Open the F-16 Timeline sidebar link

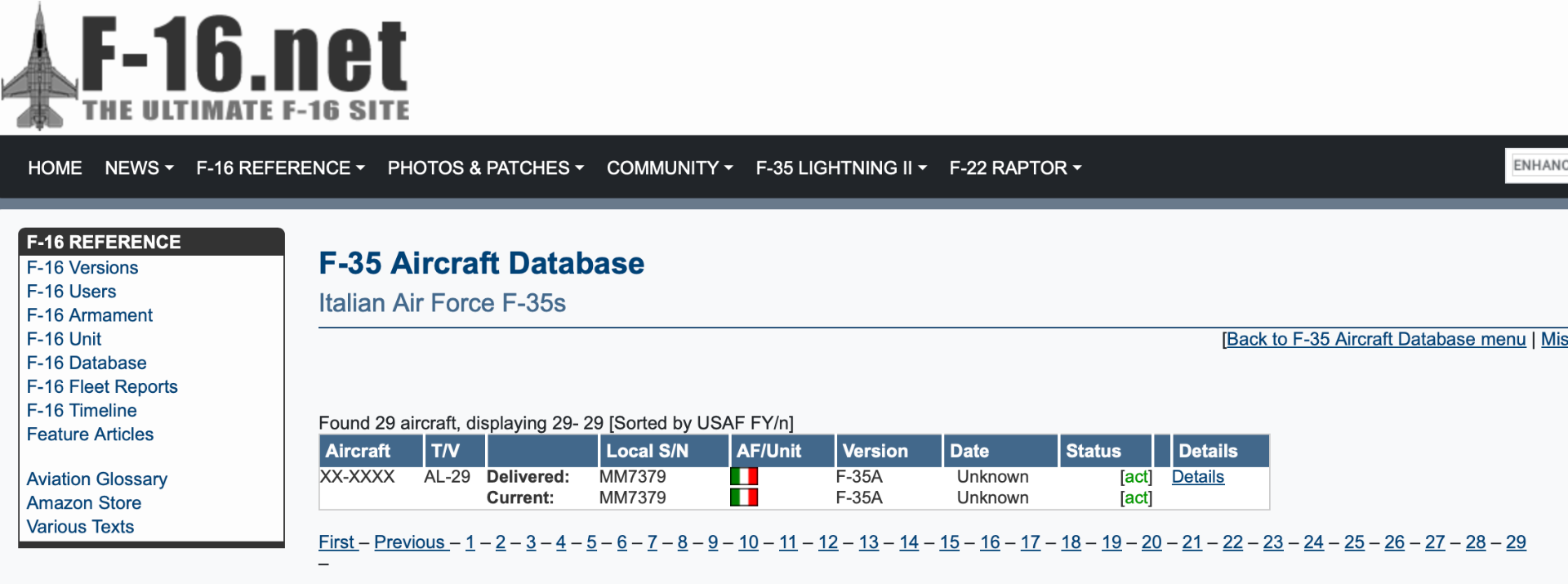tap(82, 411)
